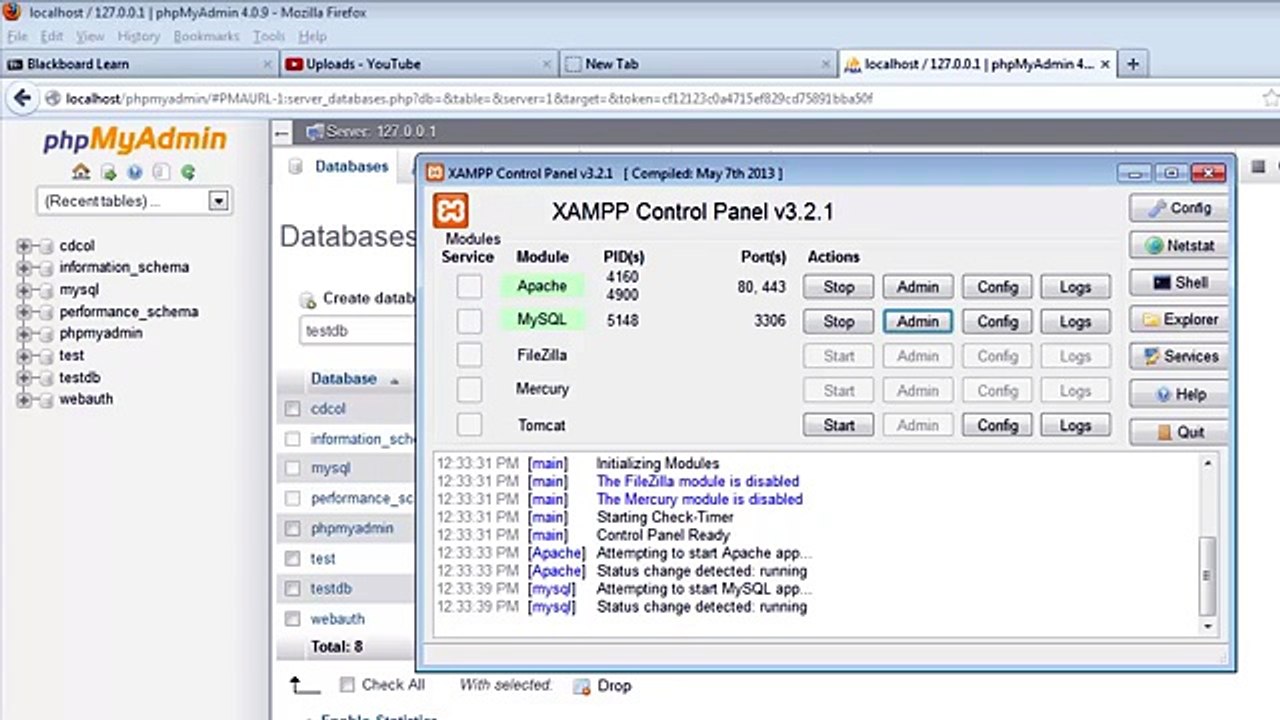This screenshot has width=1280, height=720.
Task: Expand the information_schema tree node
Action: click(x=24, y=268)
